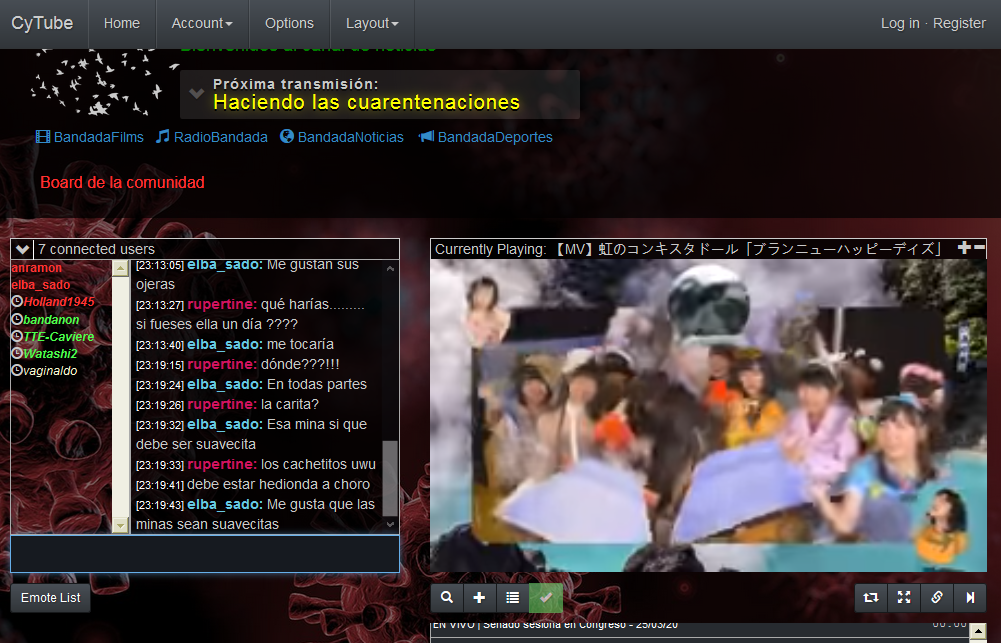Select user Holland1945 in user list
1001x643 pixels.
(59, 302)
